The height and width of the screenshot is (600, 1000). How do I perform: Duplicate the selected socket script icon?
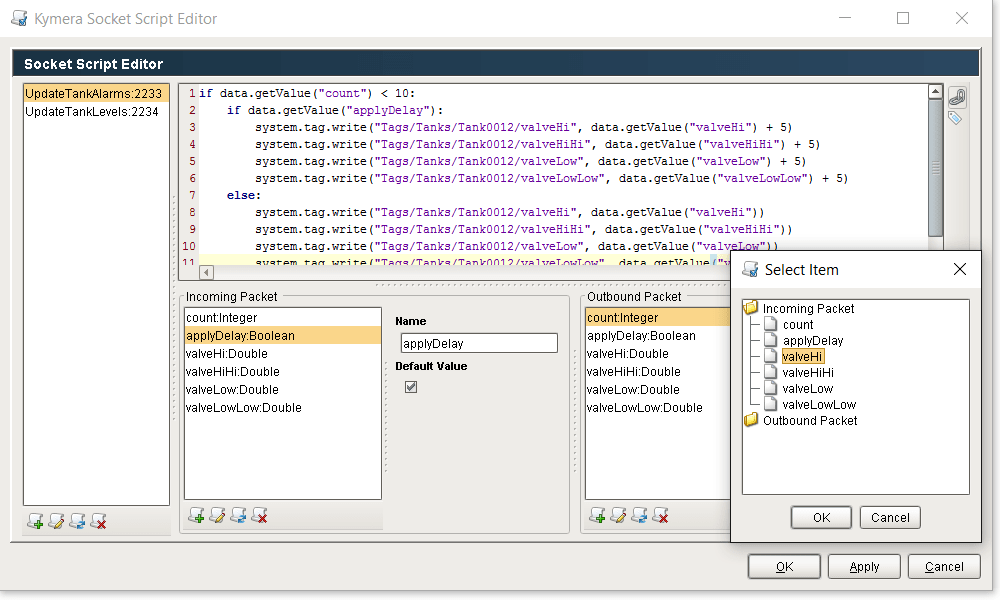tap(77, 522)
